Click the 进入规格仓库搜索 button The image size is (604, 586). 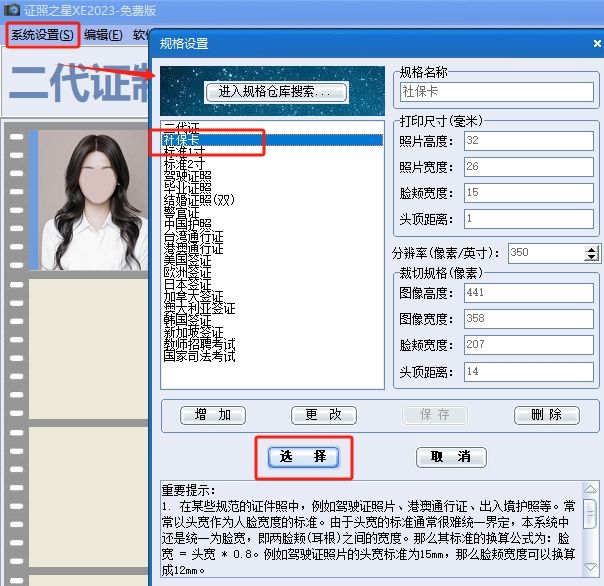(277, 92)
